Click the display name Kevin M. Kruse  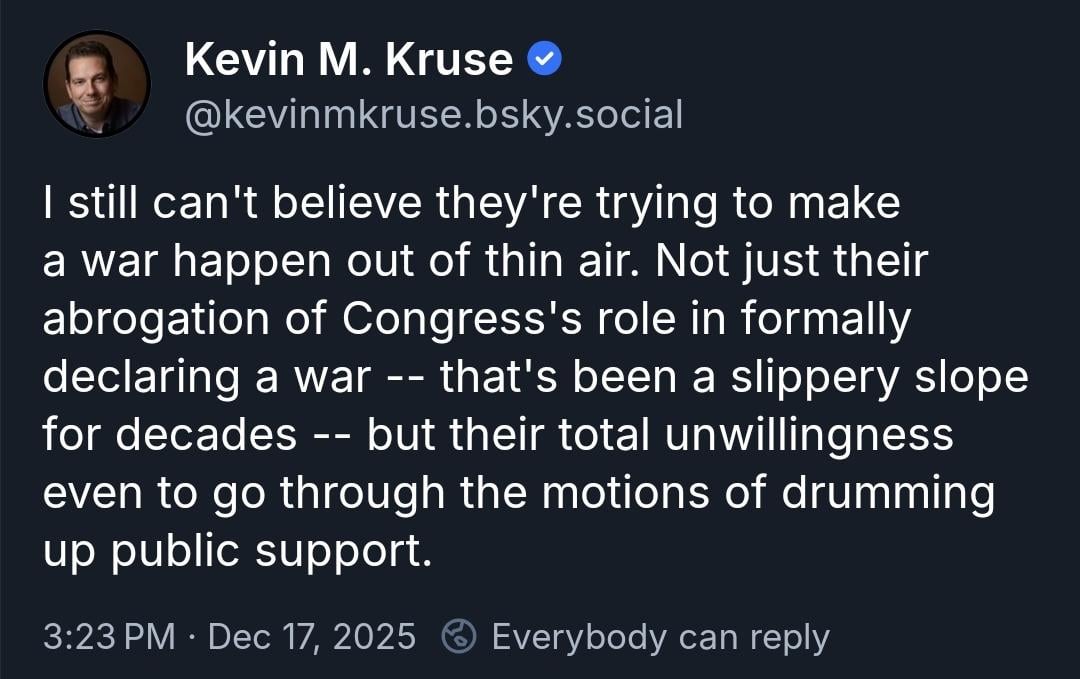(x=349, y=62)
